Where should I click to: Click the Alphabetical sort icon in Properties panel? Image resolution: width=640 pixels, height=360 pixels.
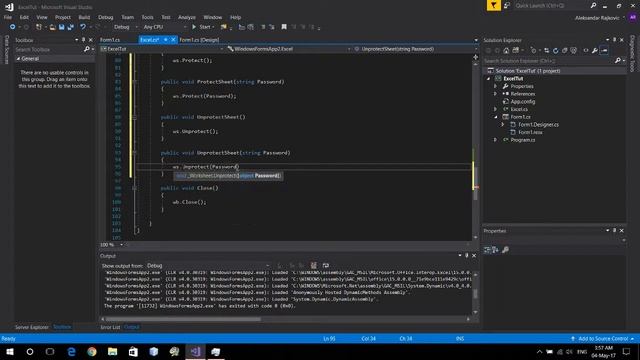[x=495, y=249]
